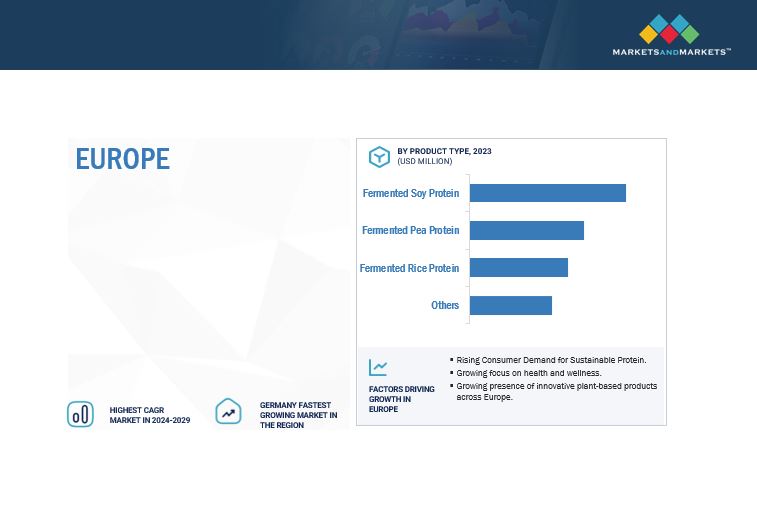This screenshot has height=530, width=757.
Task: Click the MarketsandMarkets diamond logo icon
Action: click(669, 28)
